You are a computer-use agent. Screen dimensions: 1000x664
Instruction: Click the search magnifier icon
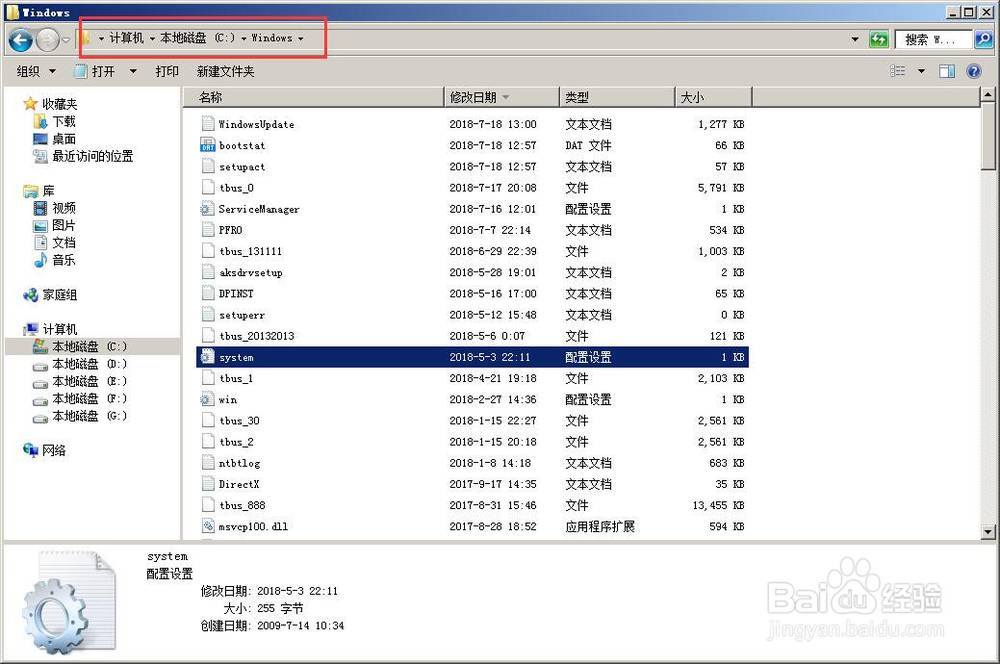(984, 39)
